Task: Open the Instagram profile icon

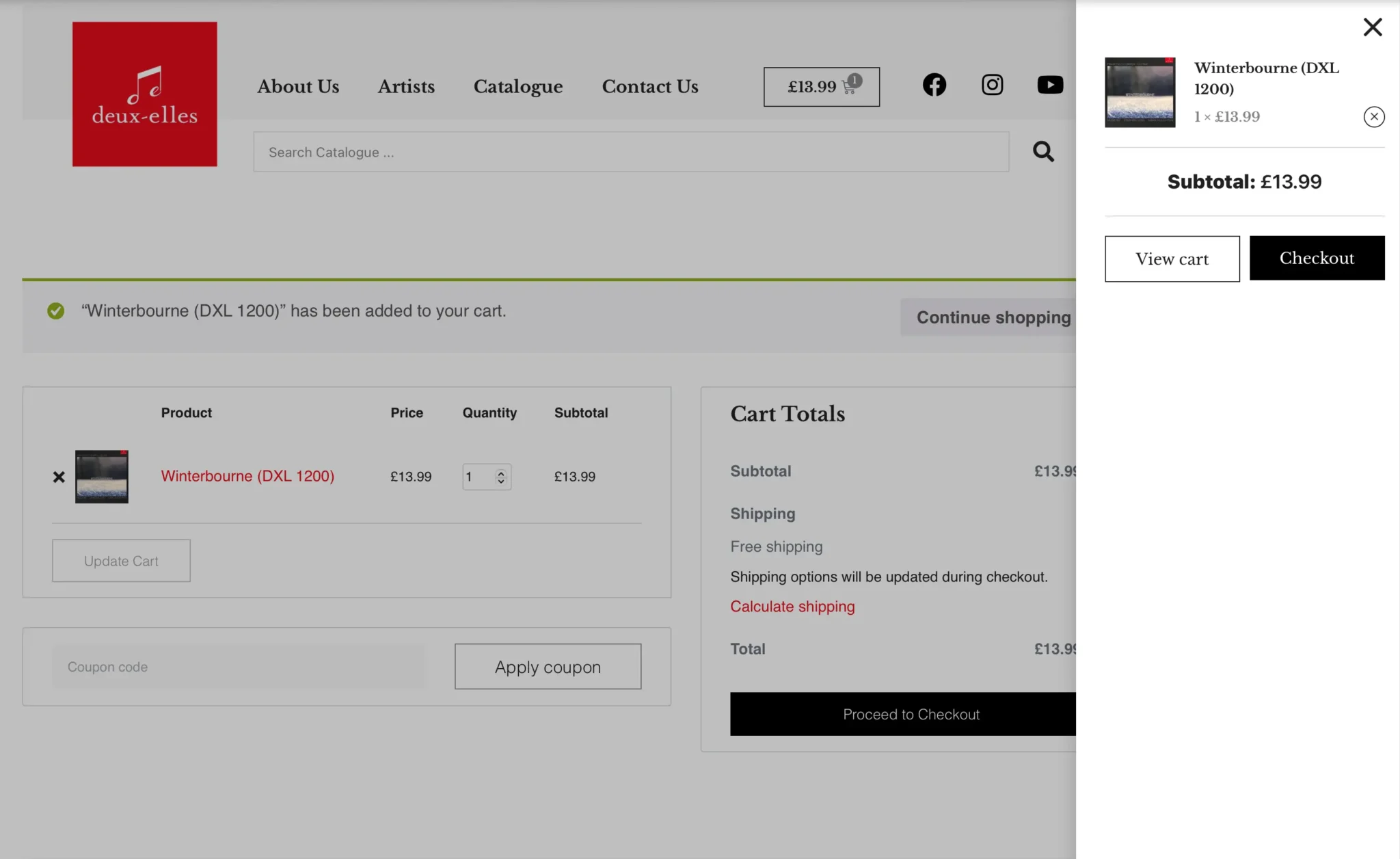Action: (x=993, y=85)
